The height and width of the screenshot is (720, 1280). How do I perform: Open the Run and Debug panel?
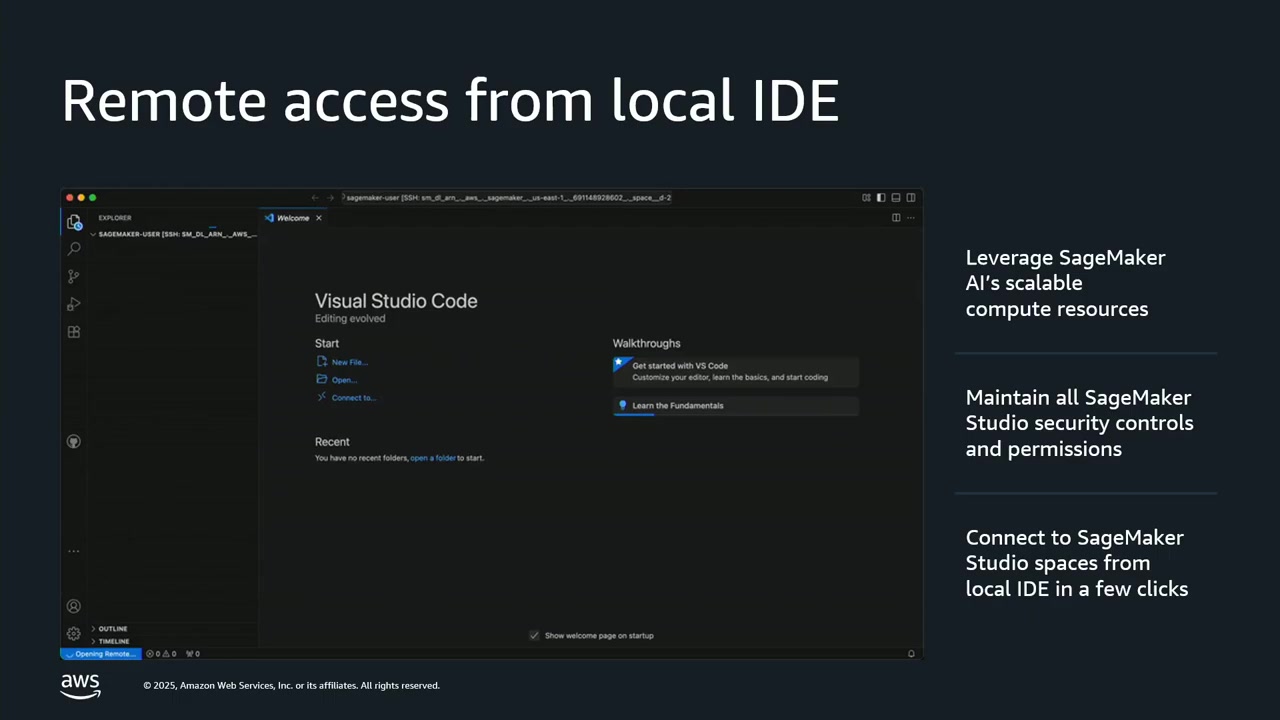(73, 304)
